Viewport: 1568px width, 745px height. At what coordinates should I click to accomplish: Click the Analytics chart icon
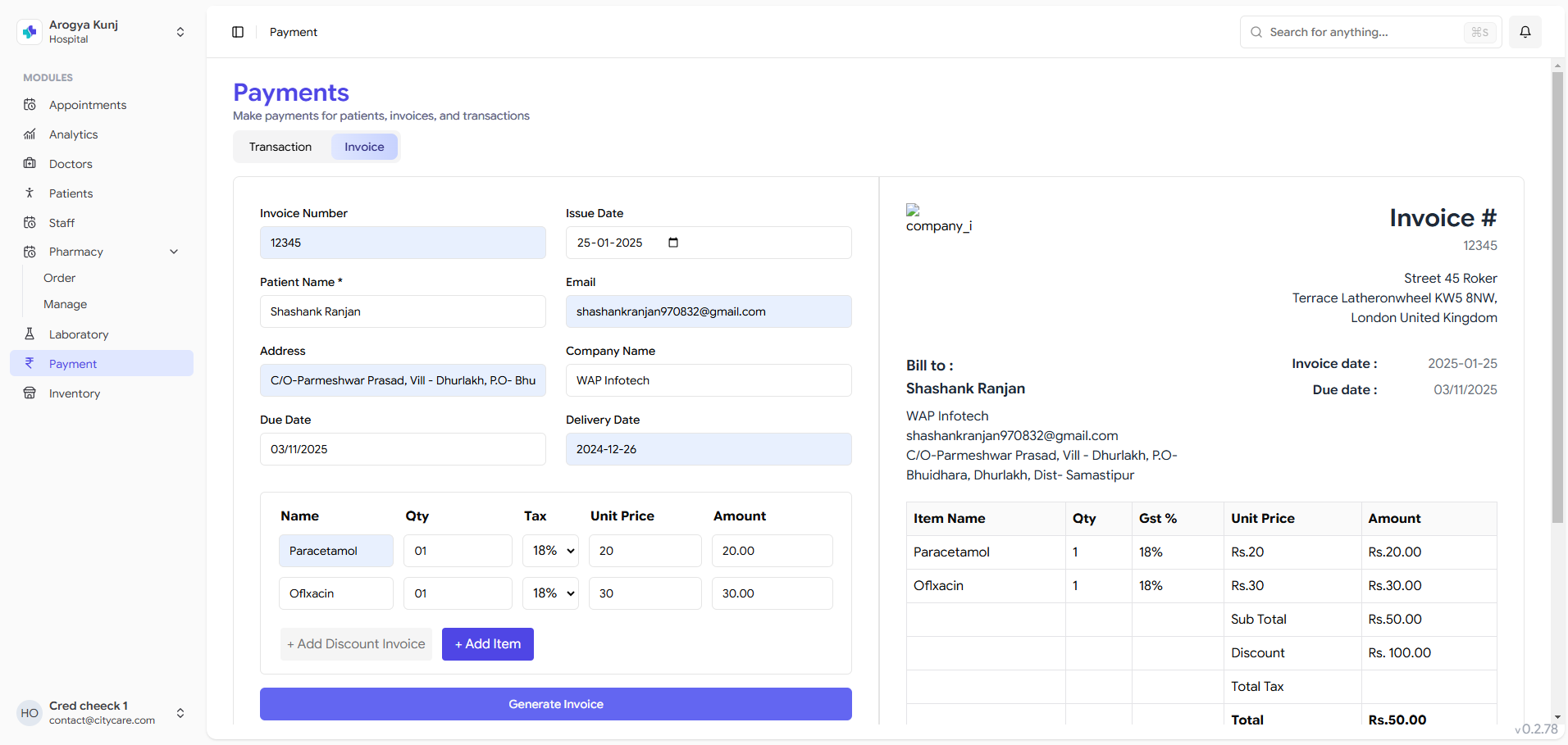click(30, 134)
